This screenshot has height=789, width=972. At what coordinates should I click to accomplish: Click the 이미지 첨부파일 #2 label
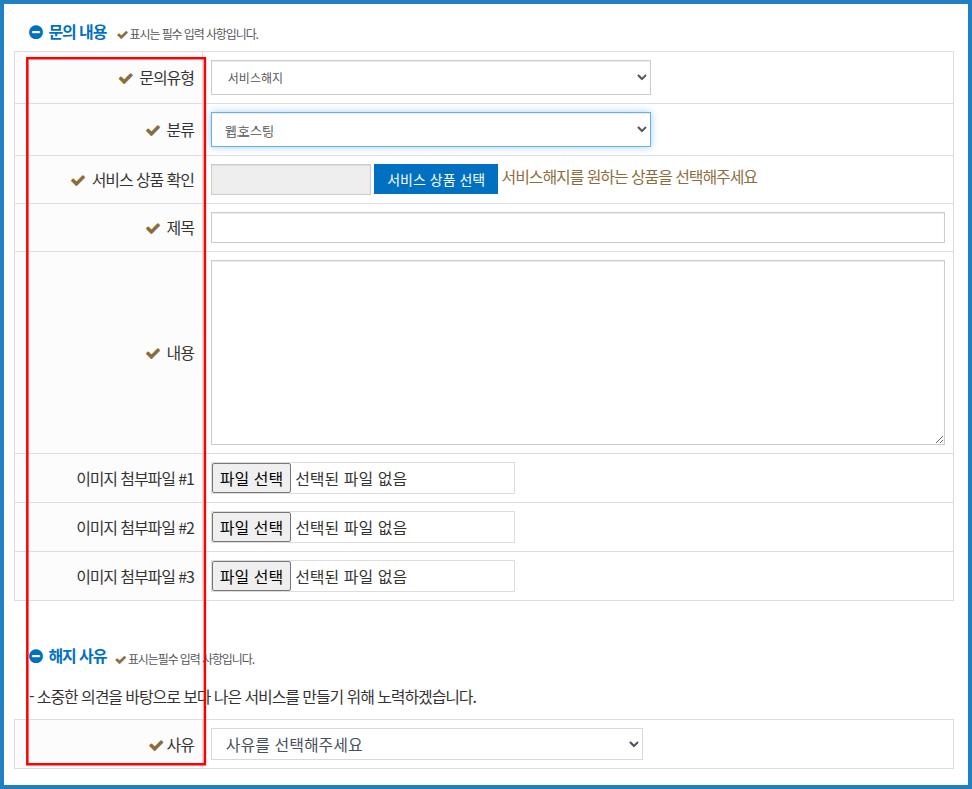pos(135,528)
